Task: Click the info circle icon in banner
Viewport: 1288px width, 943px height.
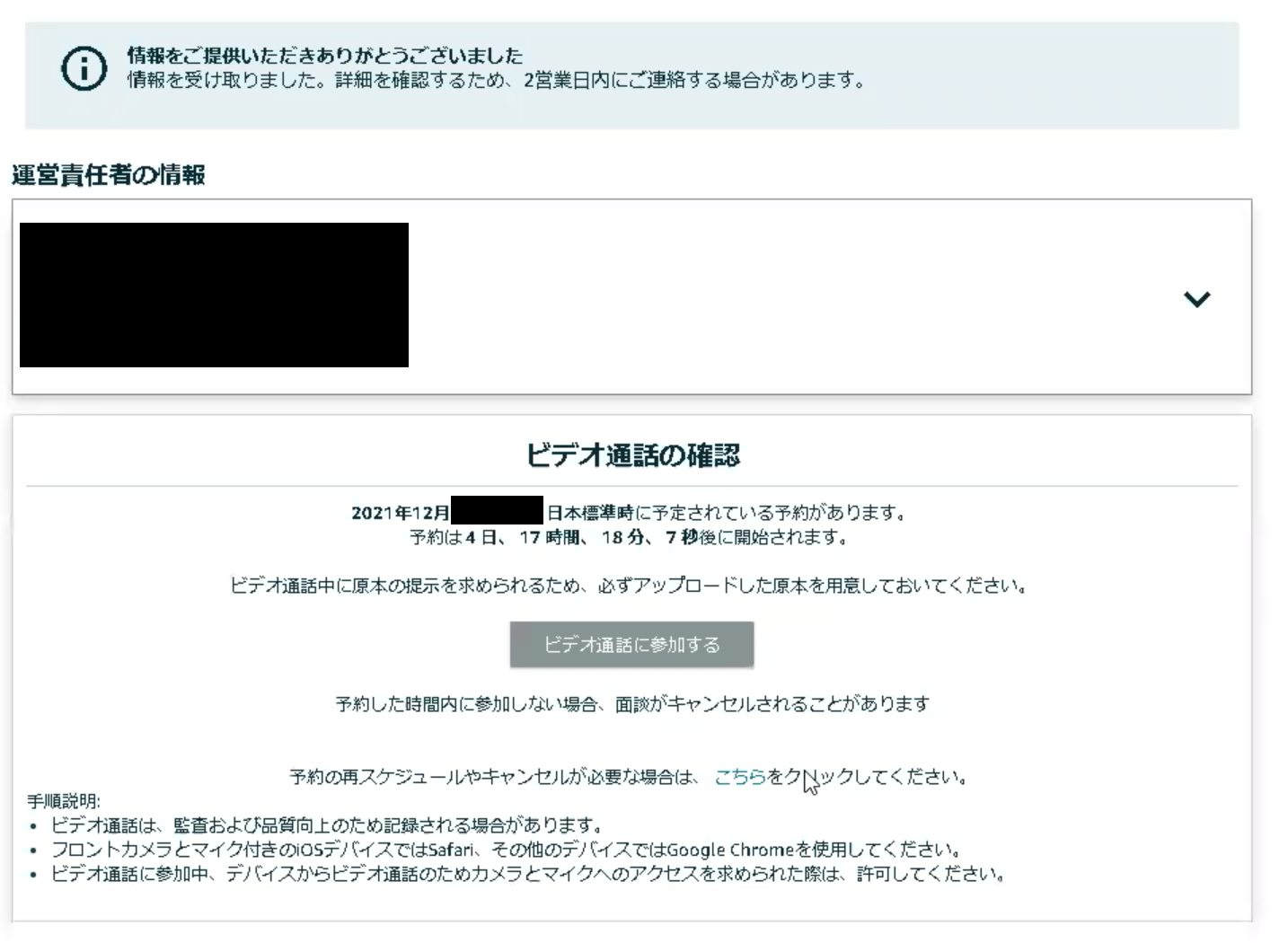Action: [84, 68]
